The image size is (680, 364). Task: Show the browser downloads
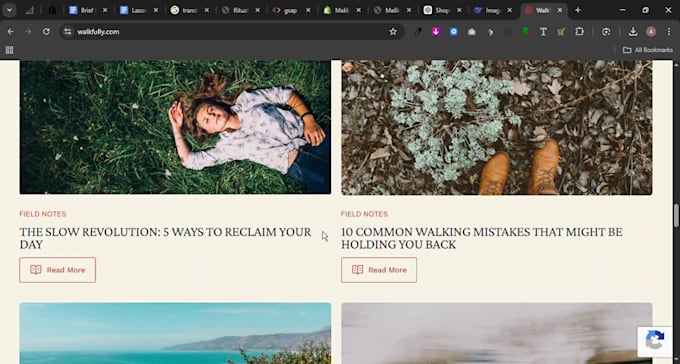(633, 32)
